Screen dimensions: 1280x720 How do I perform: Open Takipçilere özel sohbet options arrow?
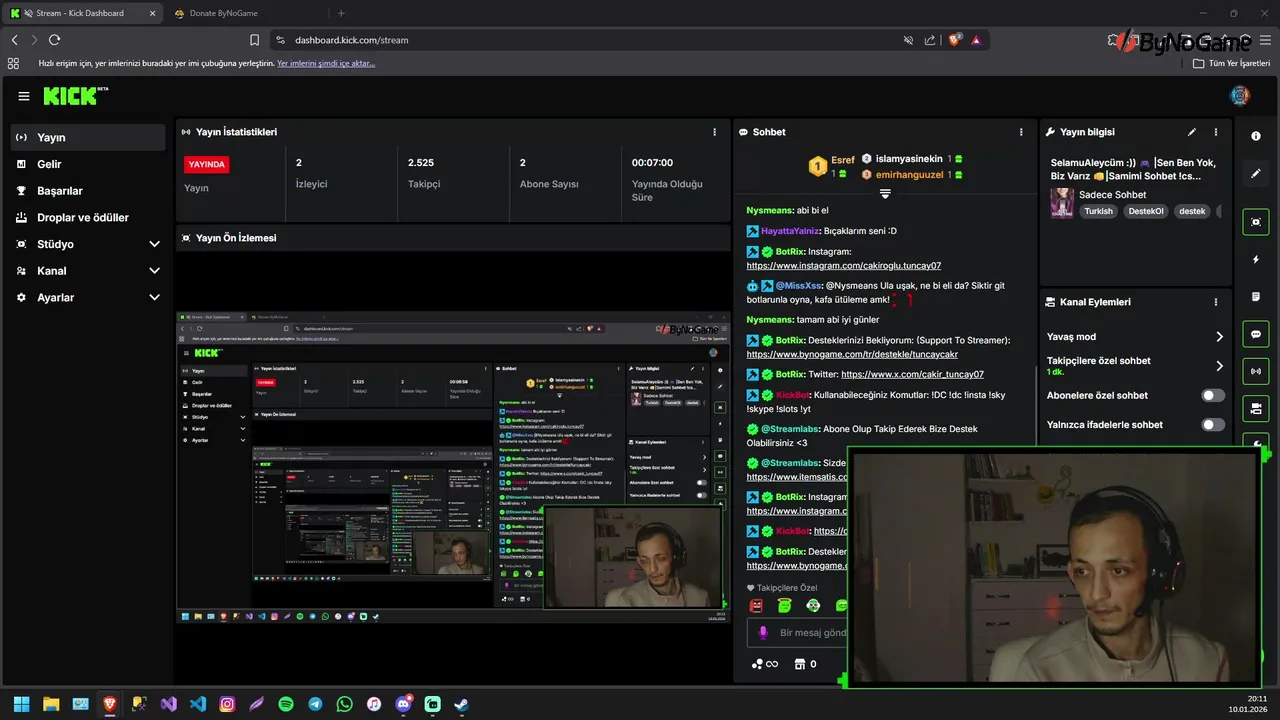tap(1219, 366)
